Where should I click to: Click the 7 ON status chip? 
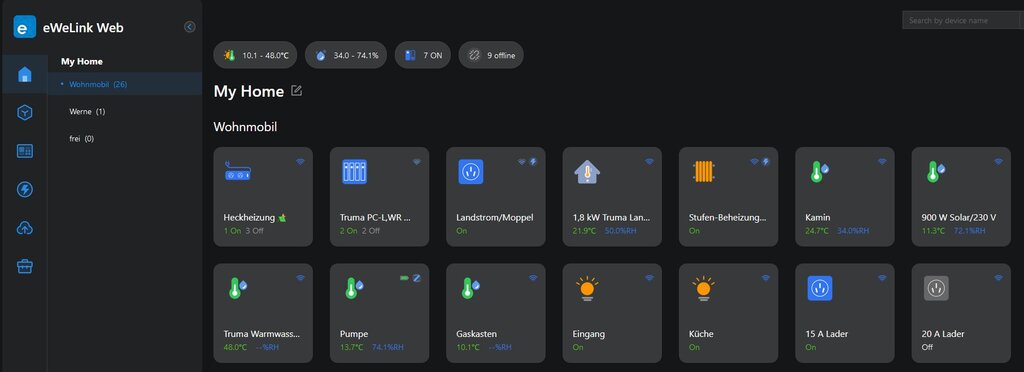click(x=423, y=55)
